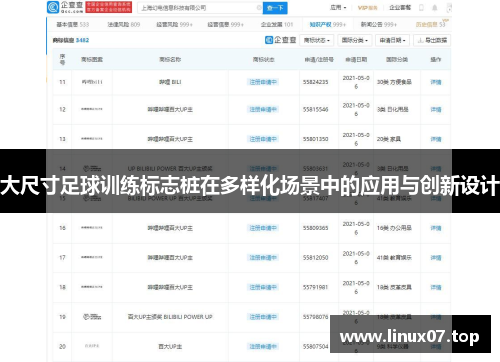Click the 商标名称 column header
This screenshot has width=500, height=362.
(170, 60)
